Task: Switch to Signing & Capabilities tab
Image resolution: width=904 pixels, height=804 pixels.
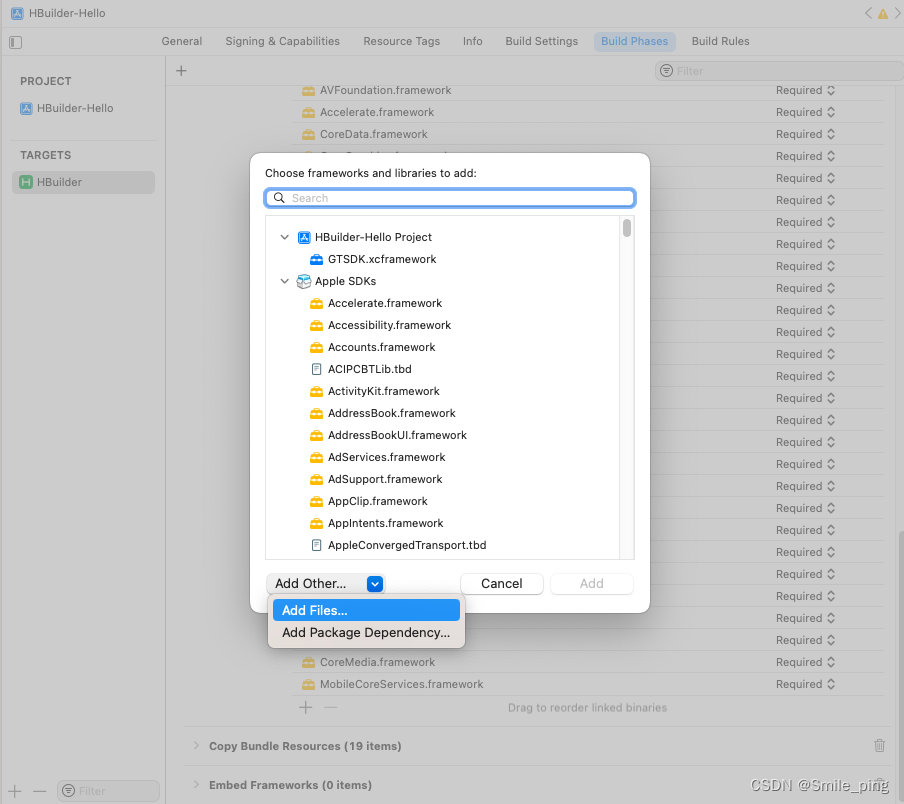Action: (282, 41)
